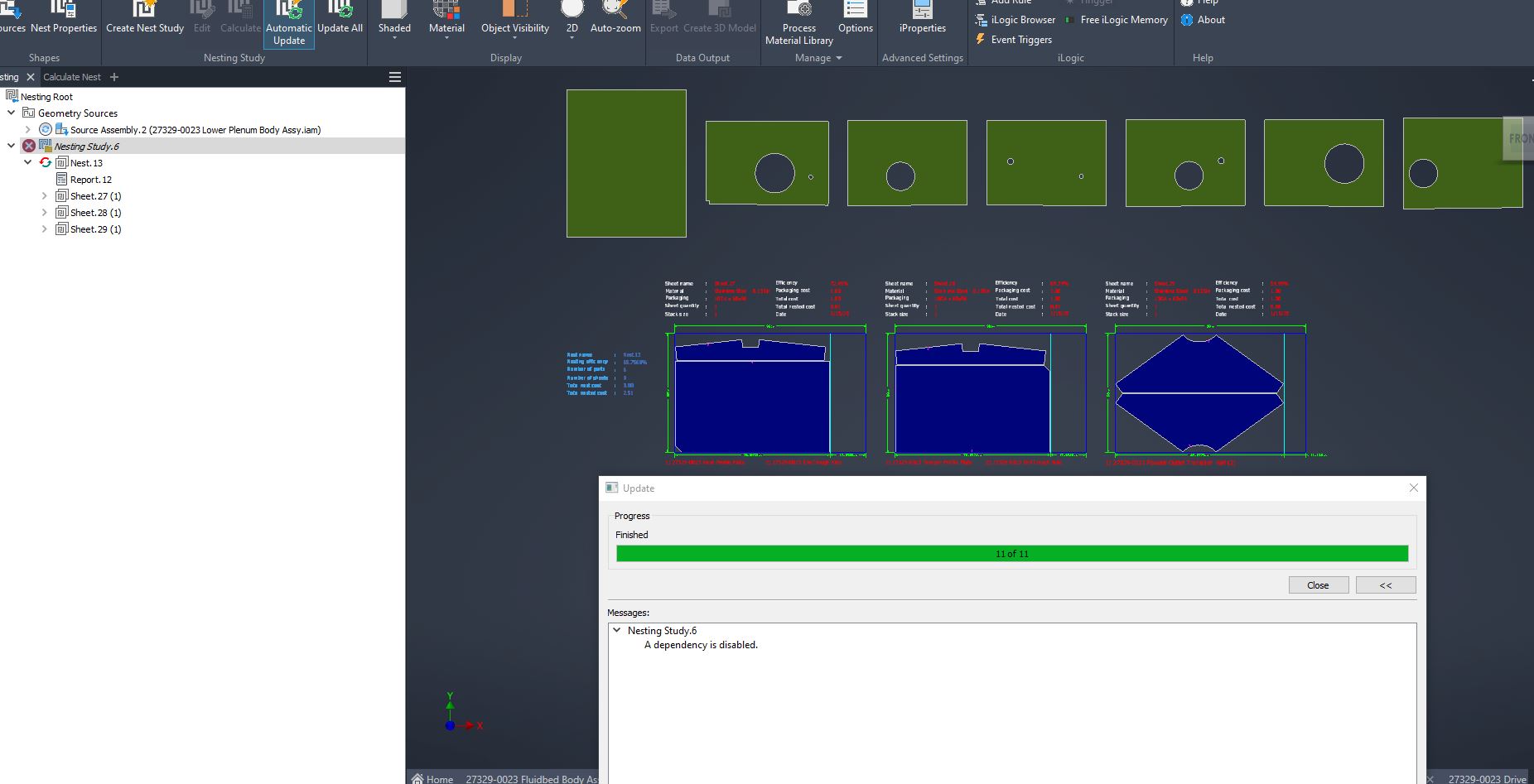Viewport: 1534px width, 784px height.
Task: Collapse messages with << button
Action: coord(1385,585)
